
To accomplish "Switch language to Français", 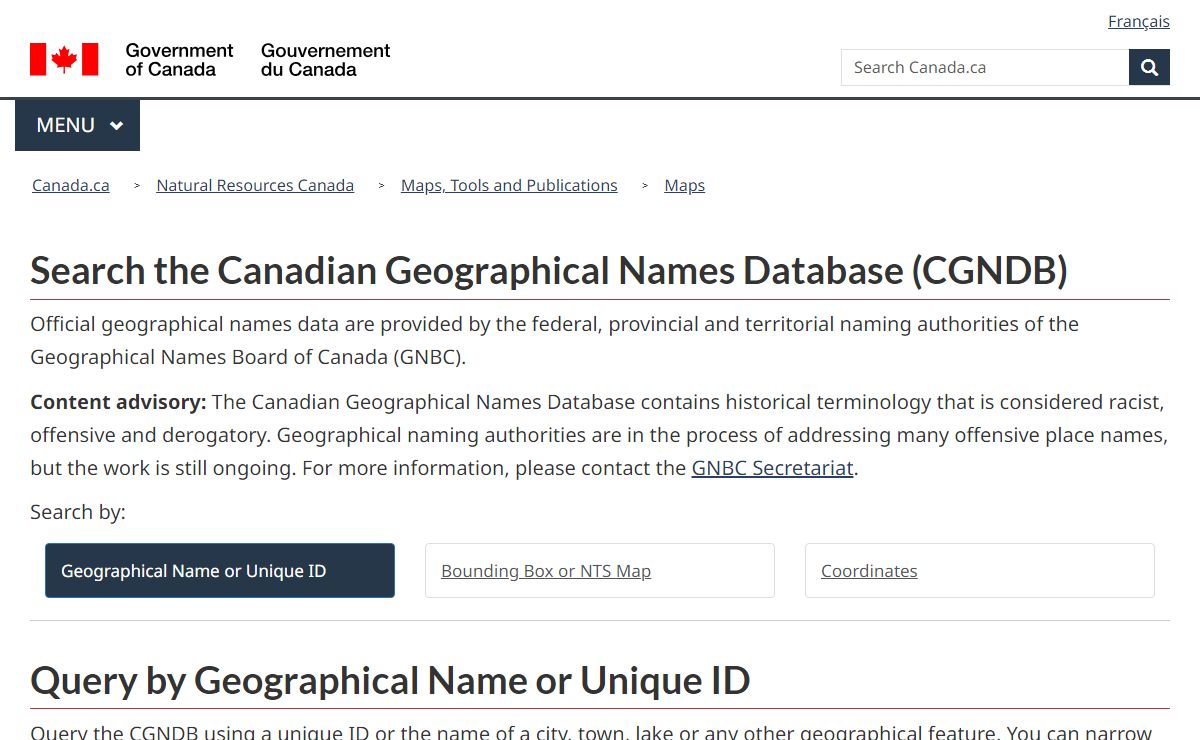I will click(x=1138, y=22).
